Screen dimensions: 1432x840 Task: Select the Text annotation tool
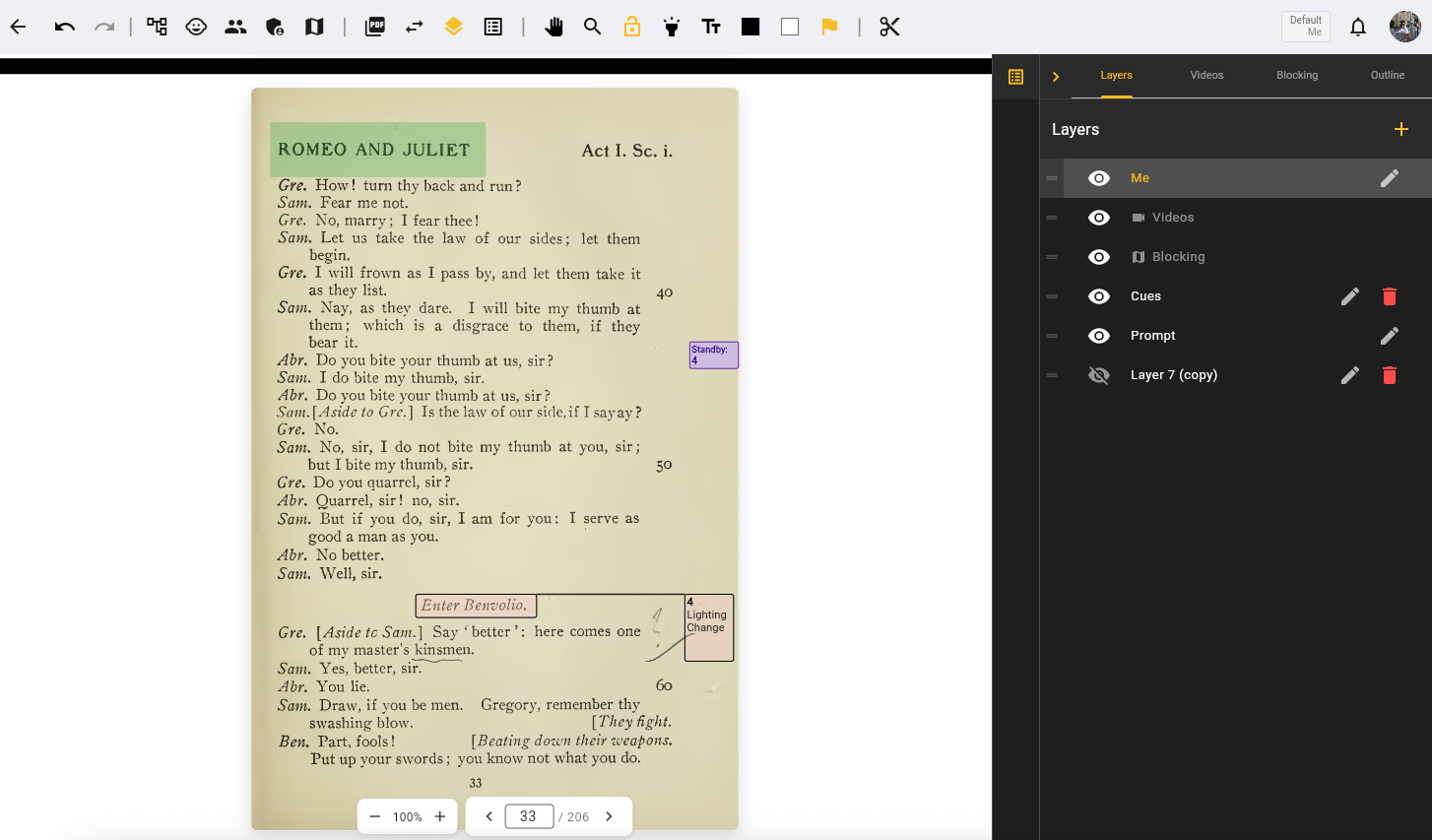[711, 27]
